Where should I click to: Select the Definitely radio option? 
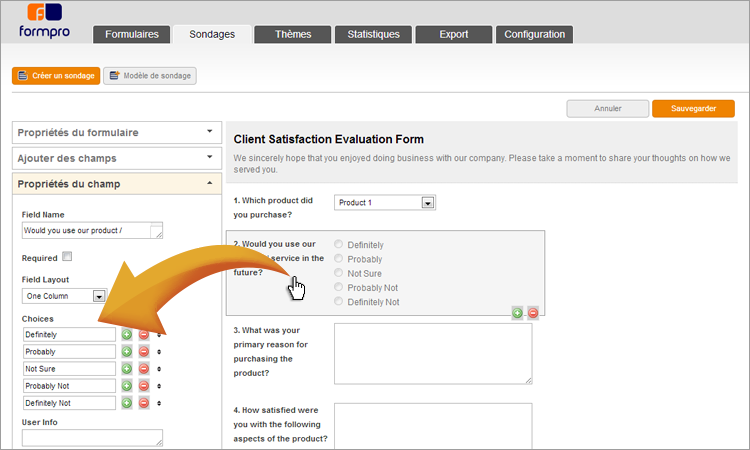tap(340, 244)
